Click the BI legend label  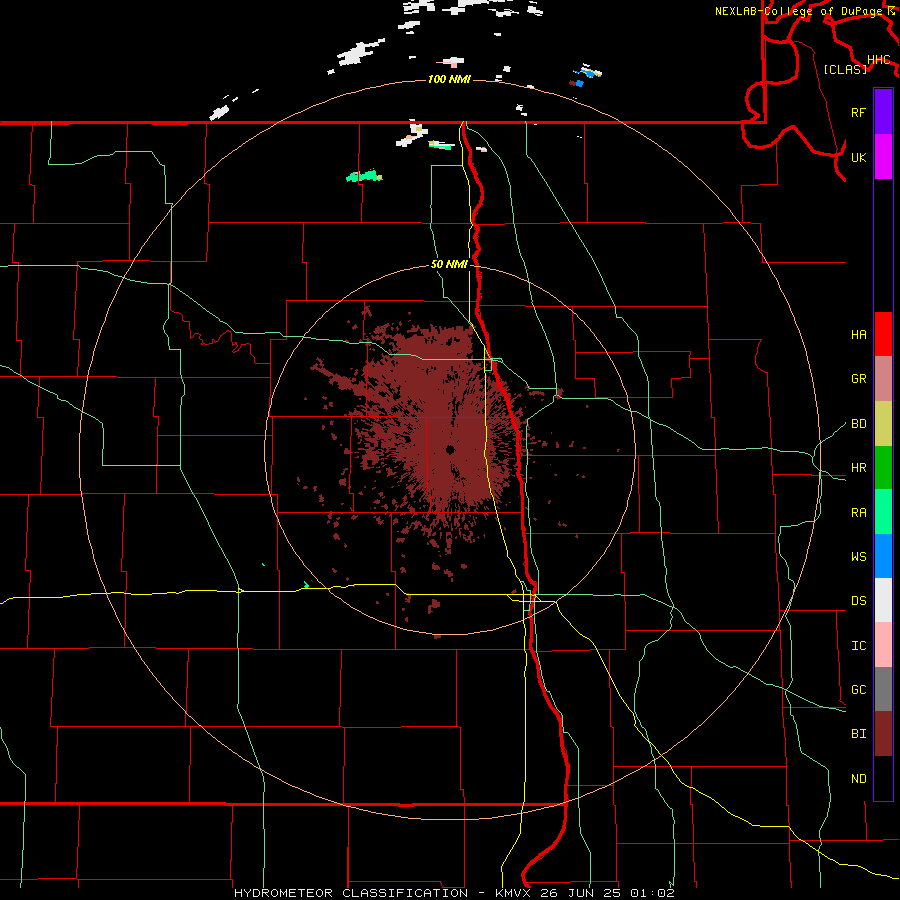click(858, 734)
